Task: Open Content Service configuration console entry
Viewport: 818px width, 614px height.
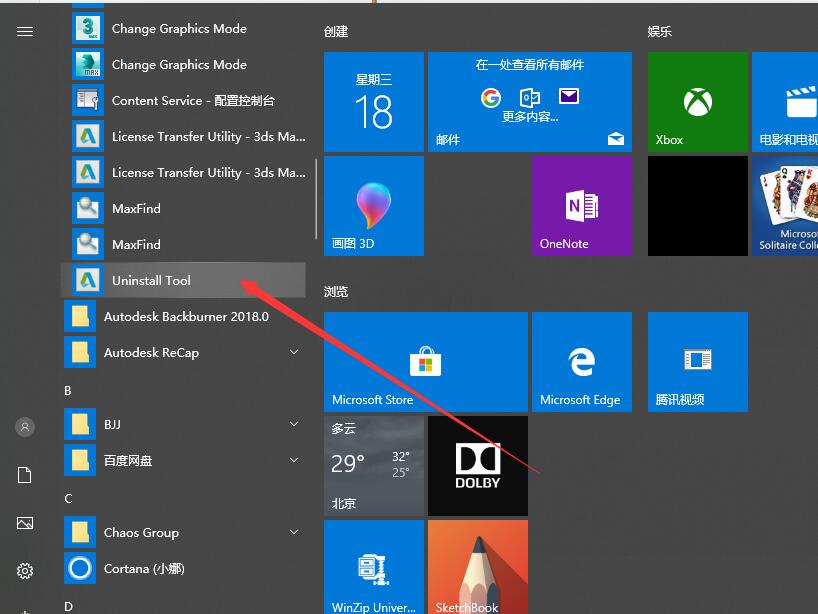Action: (183, 100)
